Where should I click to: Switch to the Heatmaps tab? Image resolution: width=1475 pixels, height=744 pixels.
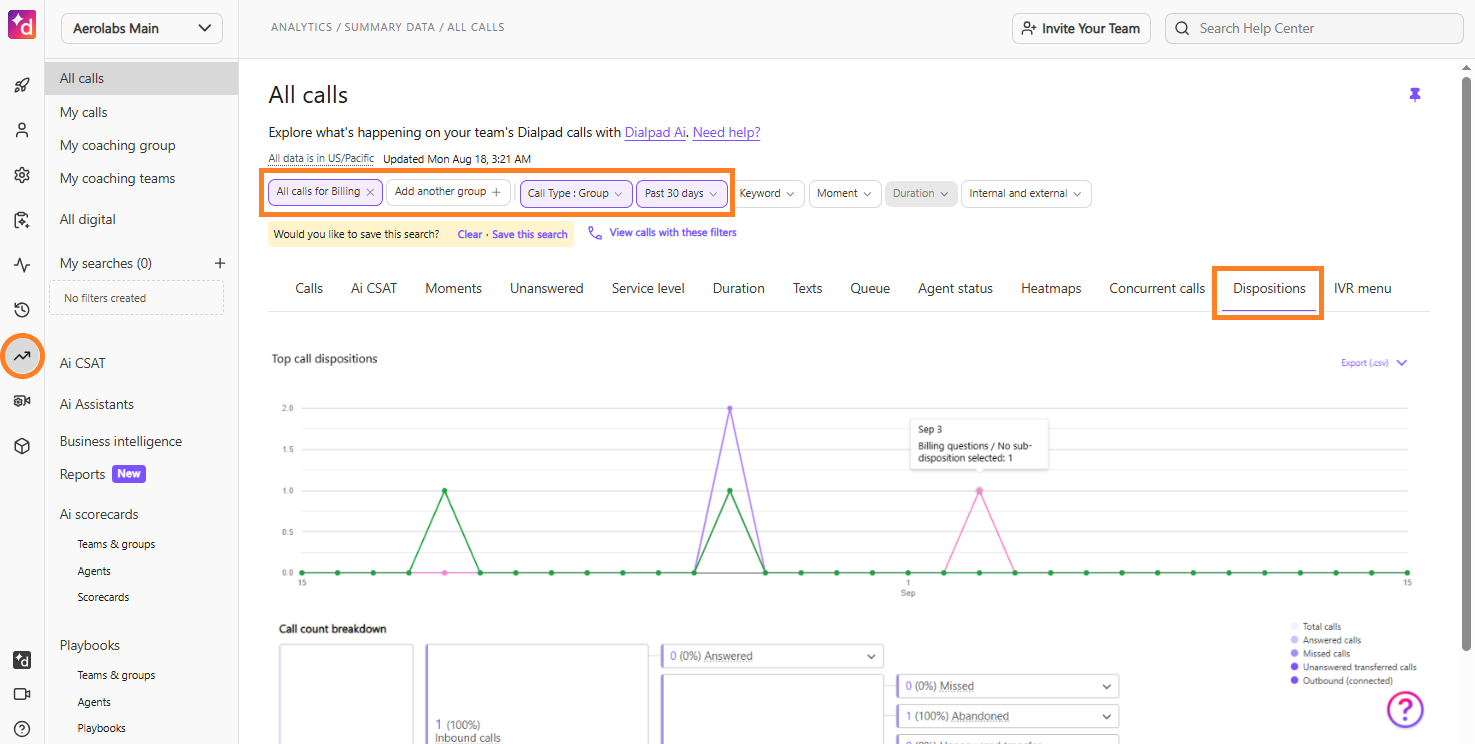coord(1051,288)
